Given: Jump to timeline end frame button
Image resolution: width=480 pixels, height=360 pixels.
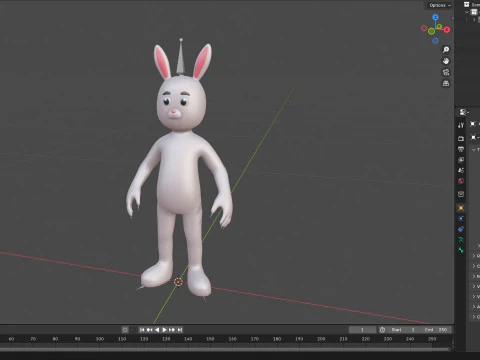Looking at the screenshot, I should [x=180, y=330].
